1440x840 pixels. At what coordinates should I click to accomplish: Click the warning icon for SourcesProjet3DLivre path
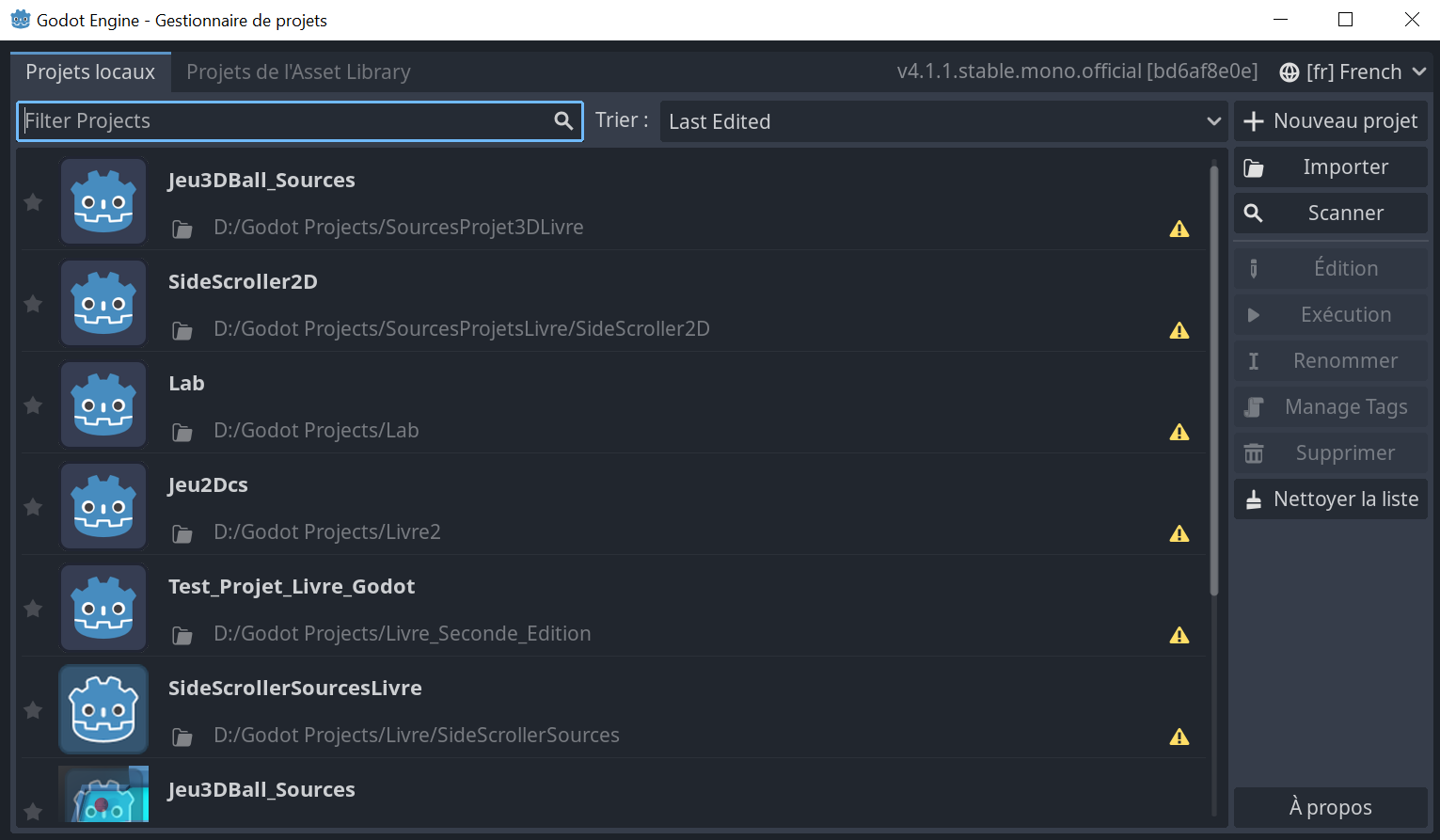point(1179,229)
